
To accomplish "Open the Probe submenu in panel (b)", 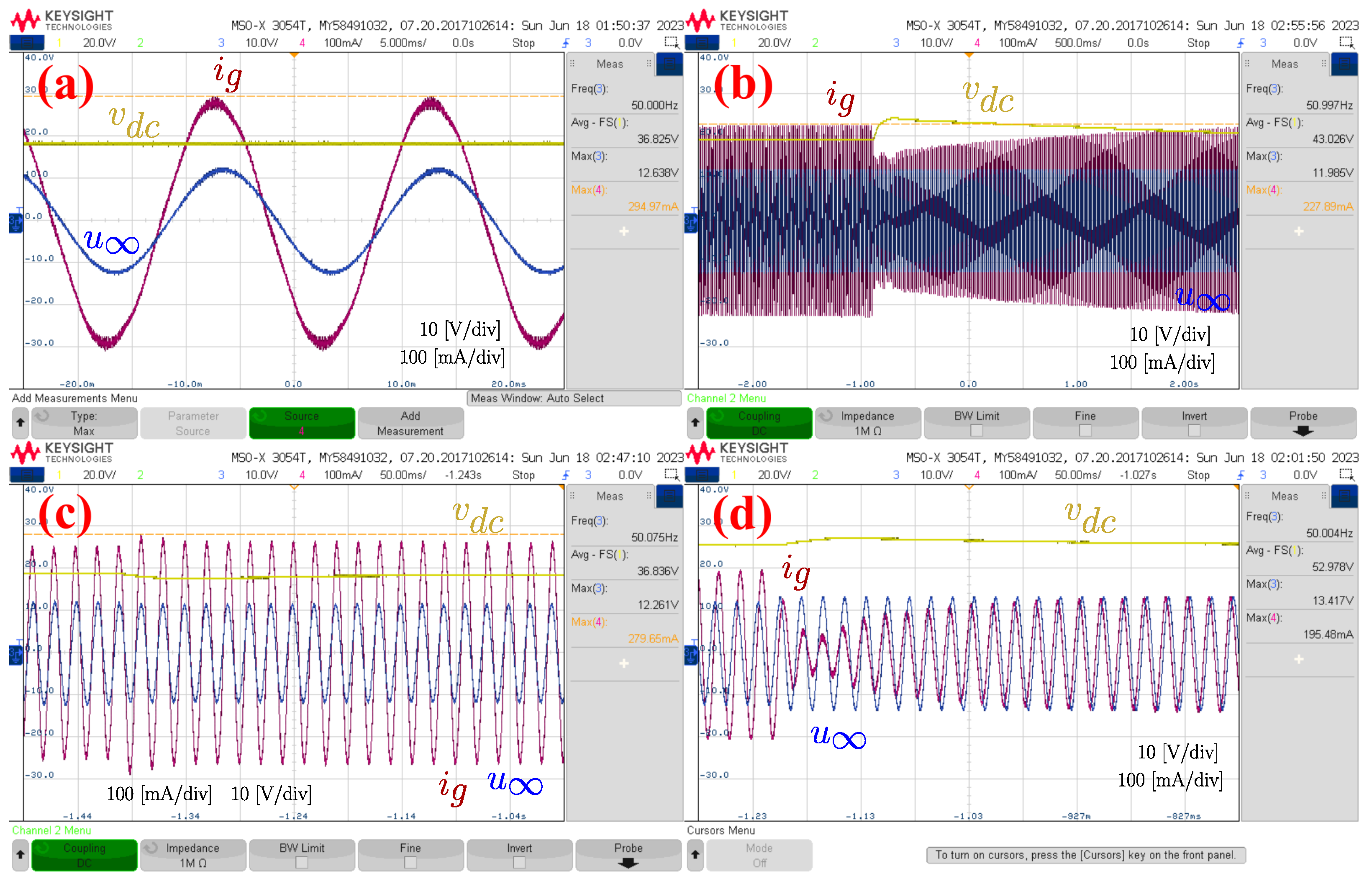I will 1303,423.
